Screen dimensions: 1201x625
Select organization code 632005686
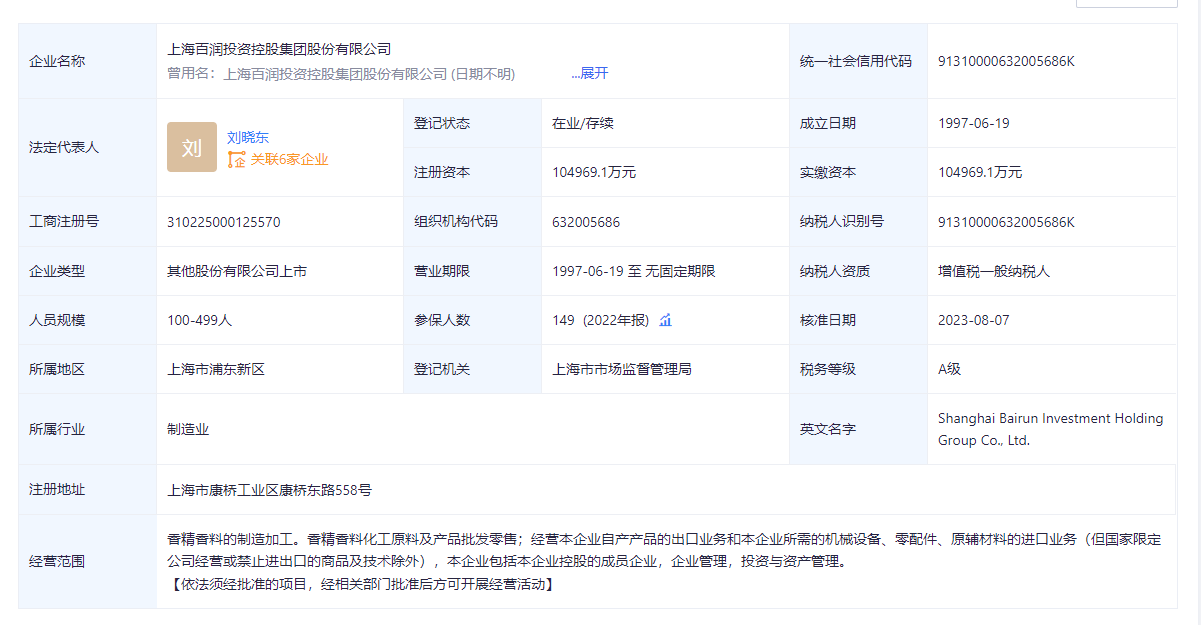point(586,222)
